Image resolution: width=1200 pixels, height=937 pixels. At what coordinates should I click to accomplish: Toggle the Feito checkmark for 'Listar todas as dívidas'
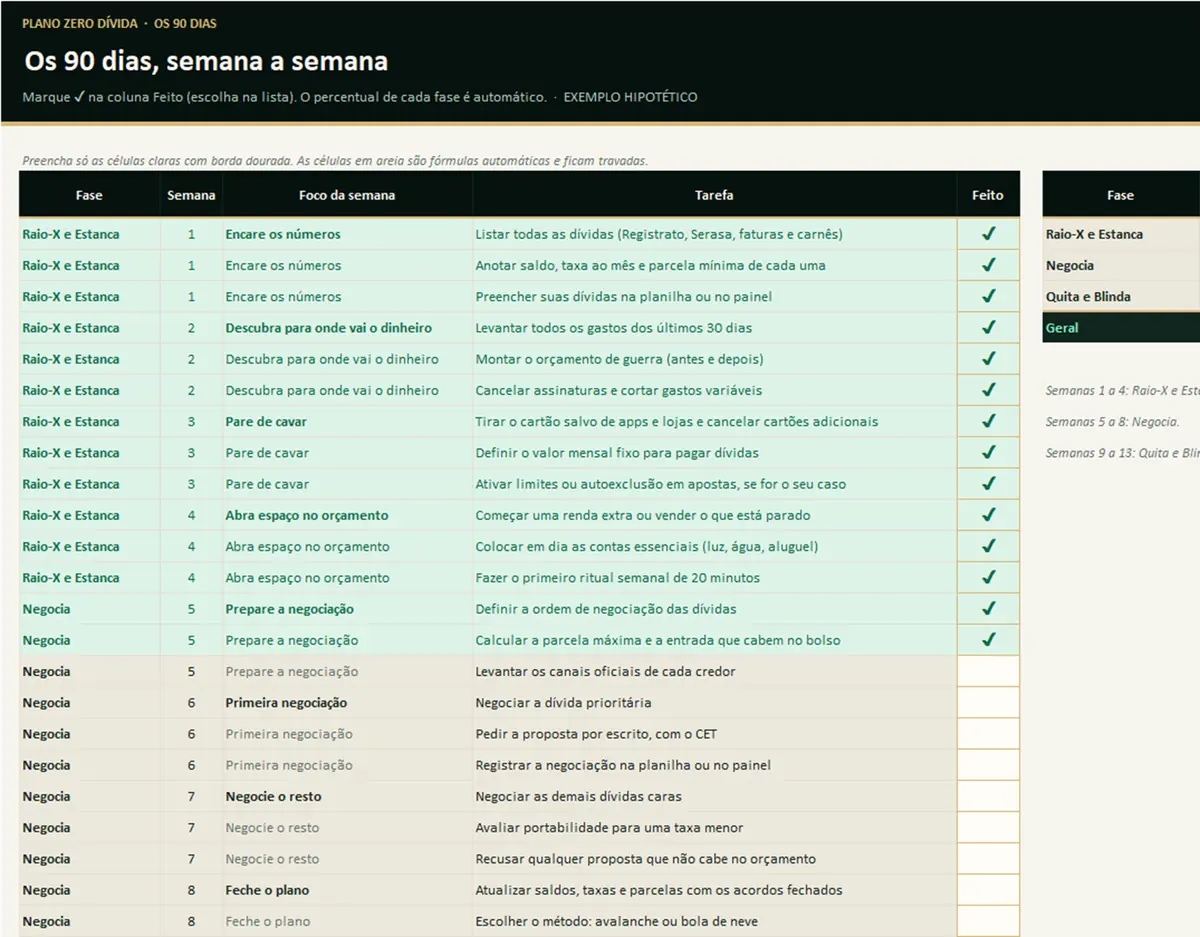tap(988, 234)
